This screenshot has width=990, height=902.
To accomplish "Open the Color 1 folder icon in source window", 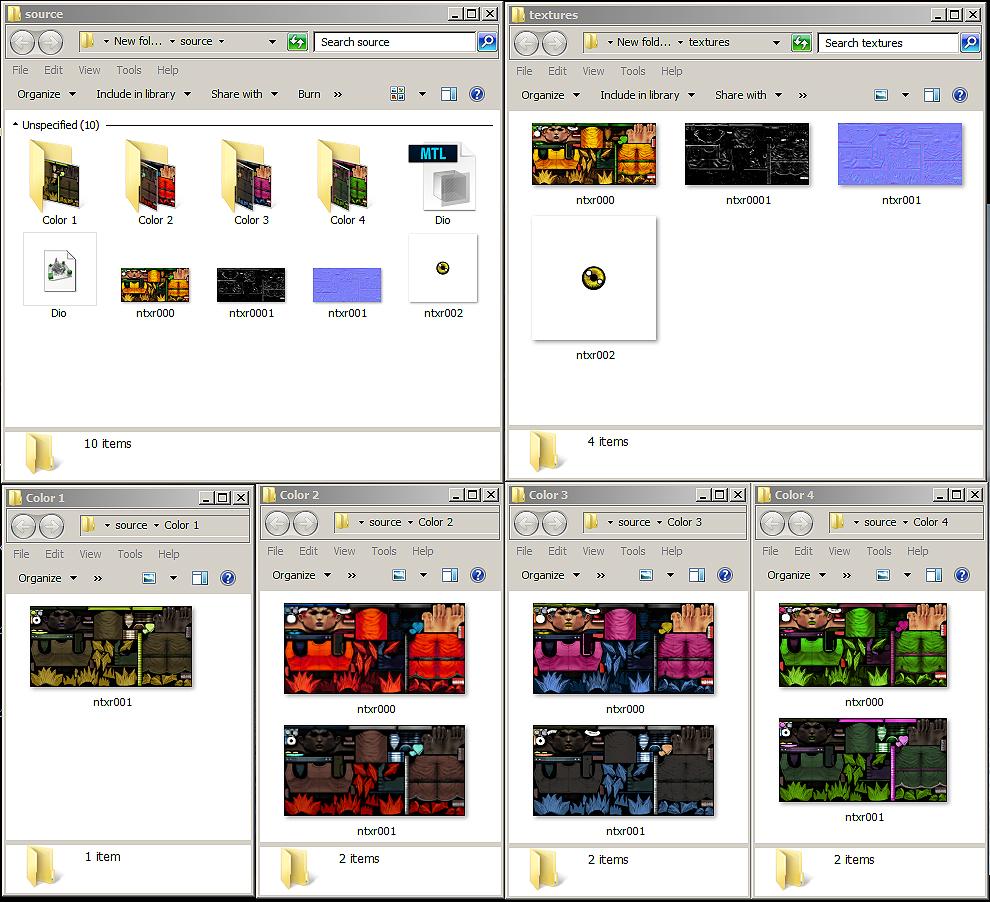I will click(56, 176).
